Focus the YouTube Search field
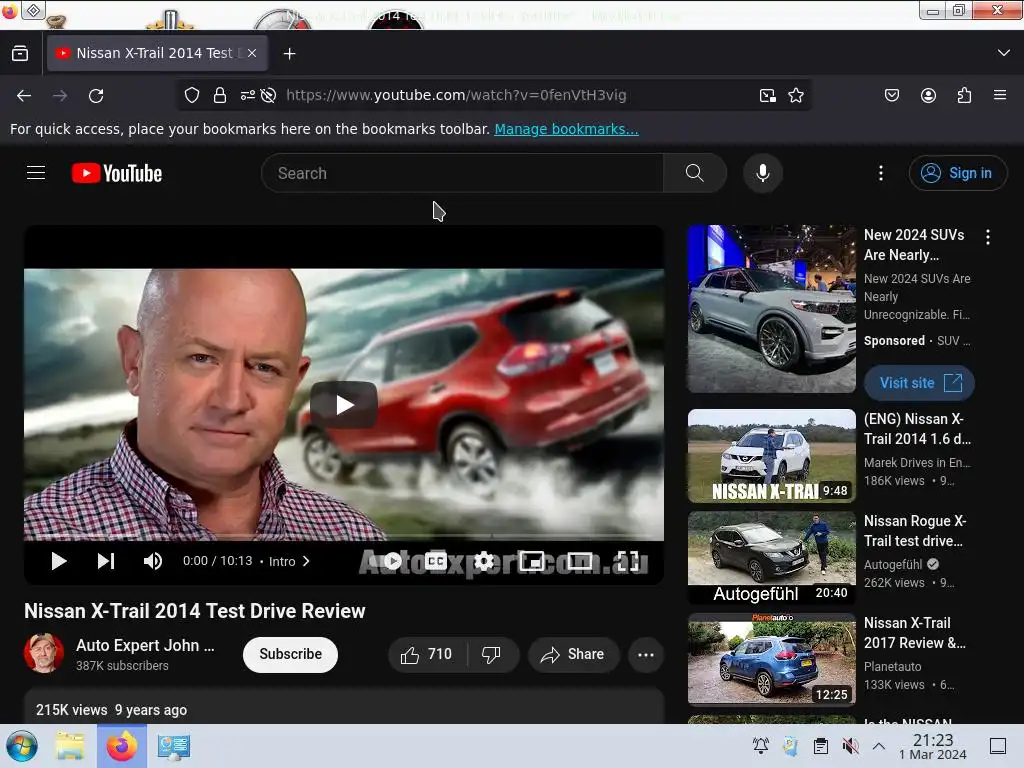 (462, 173)
